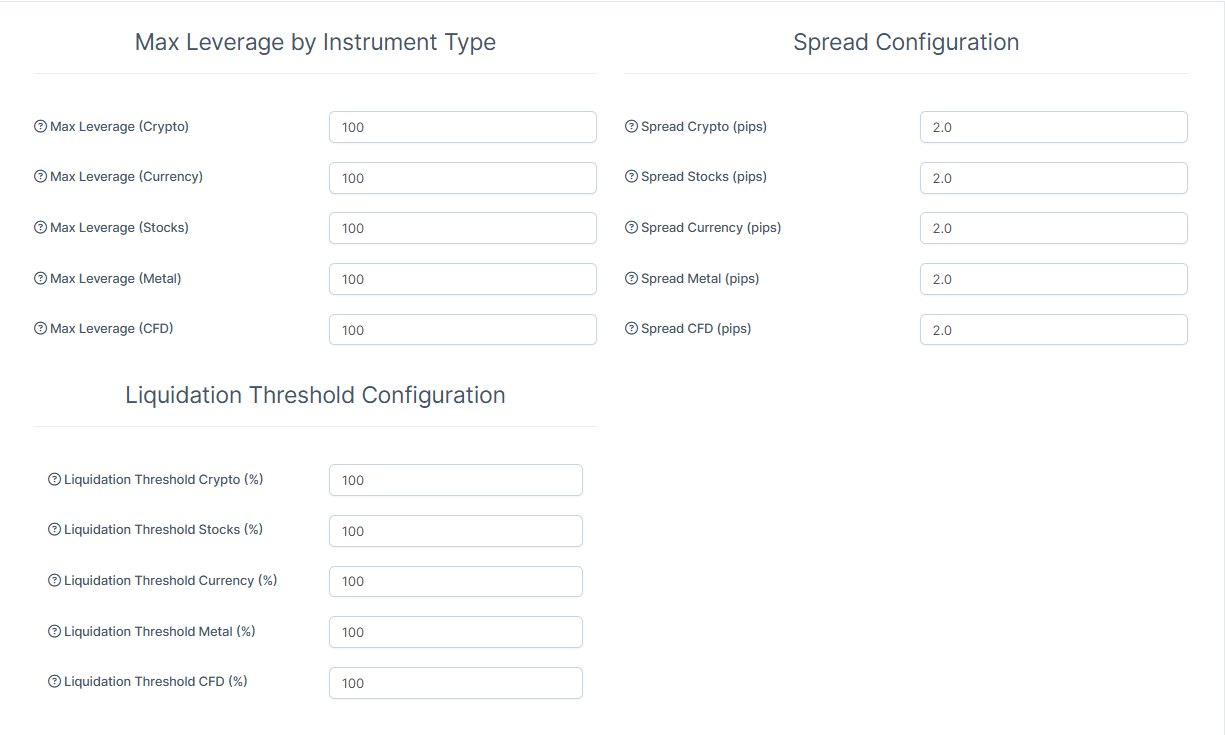Click the Spread CFD (pips) input box
1225x735 pixels.
click(x=1053, y=330)
